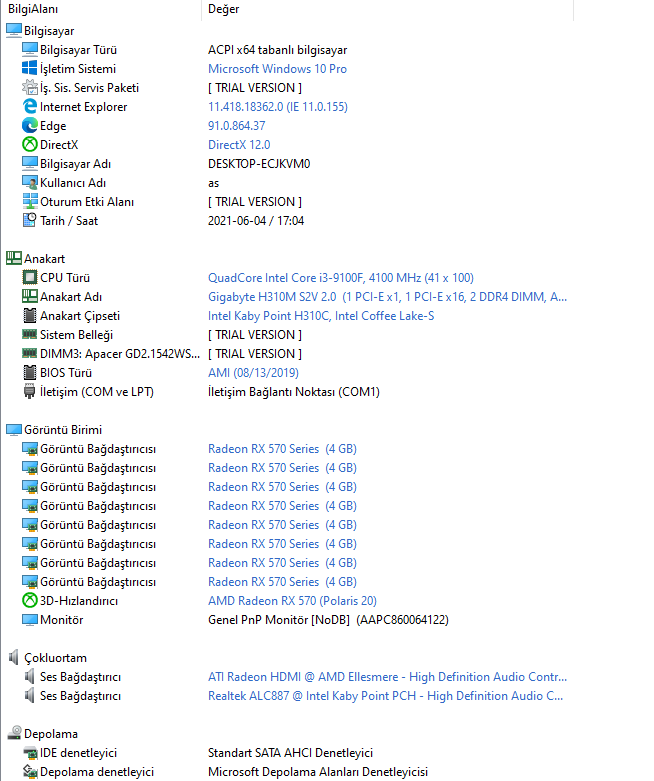Viewport: 654px width, 781px height.
Task: Click the Anakart Çipseti chipset icon
Action: coord(30,315)
